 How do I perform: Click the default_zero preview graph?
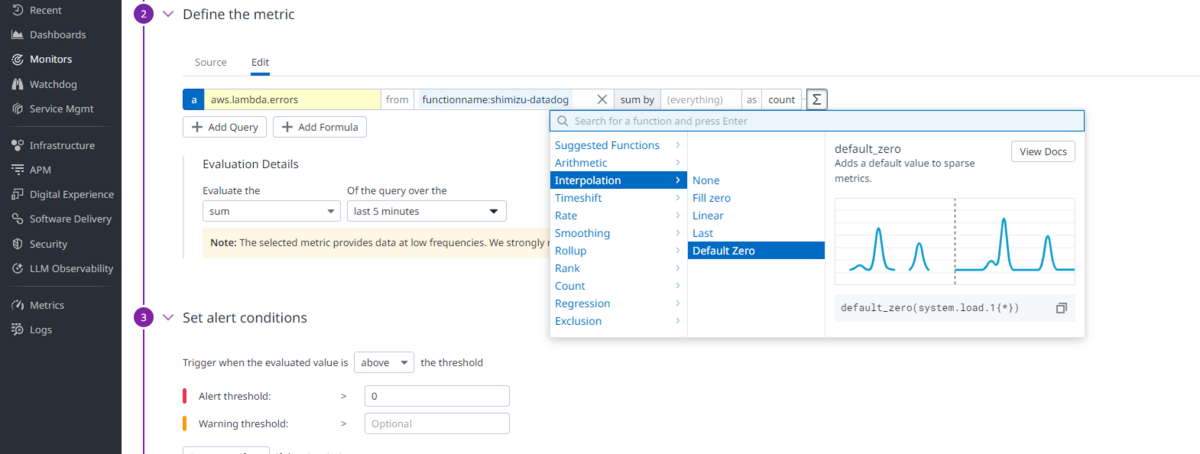pos(955,243)
